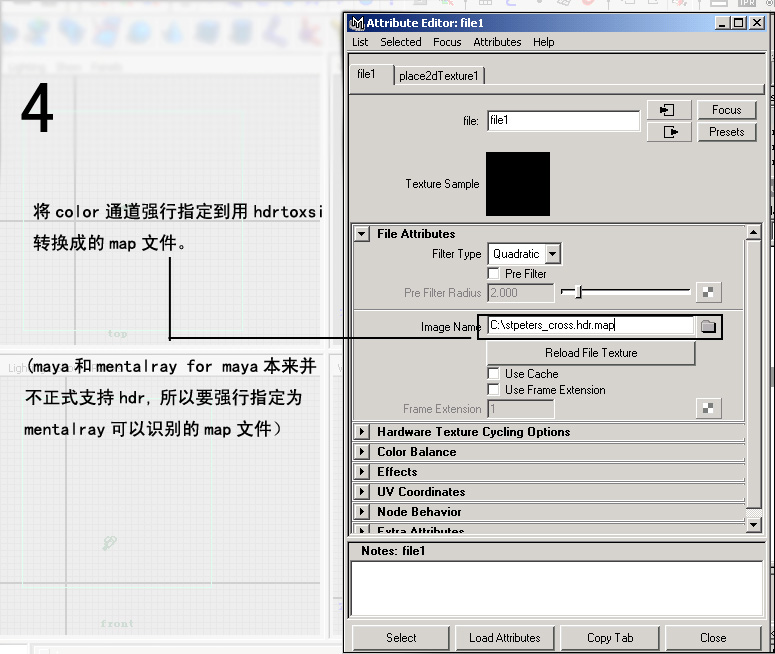775x654 pixels.
Task: Expand the Effects section
Action: (x=362, y=472)
